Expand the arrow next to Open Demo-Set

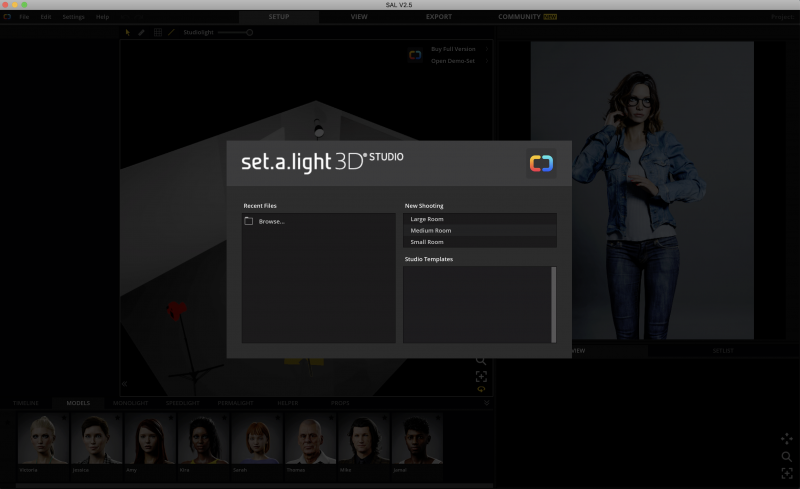click(x=487, y=61)
